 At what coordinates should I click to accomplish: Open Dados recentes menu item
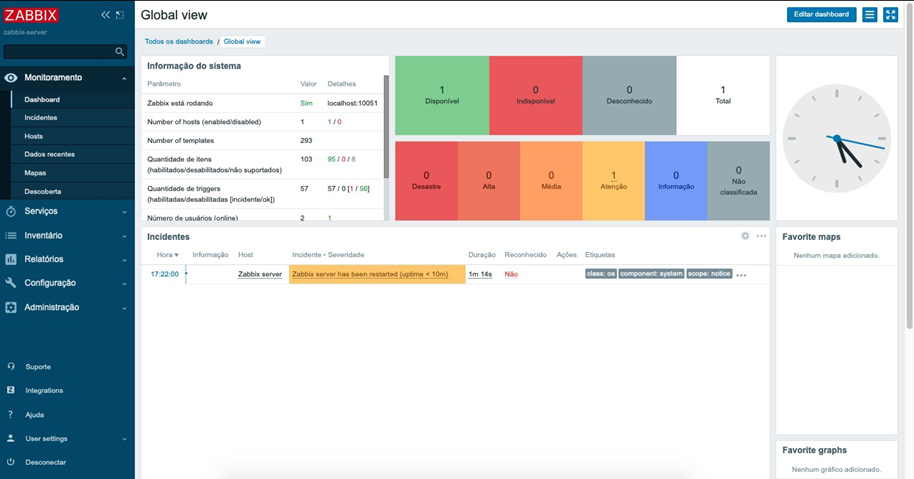click(50, 154)
